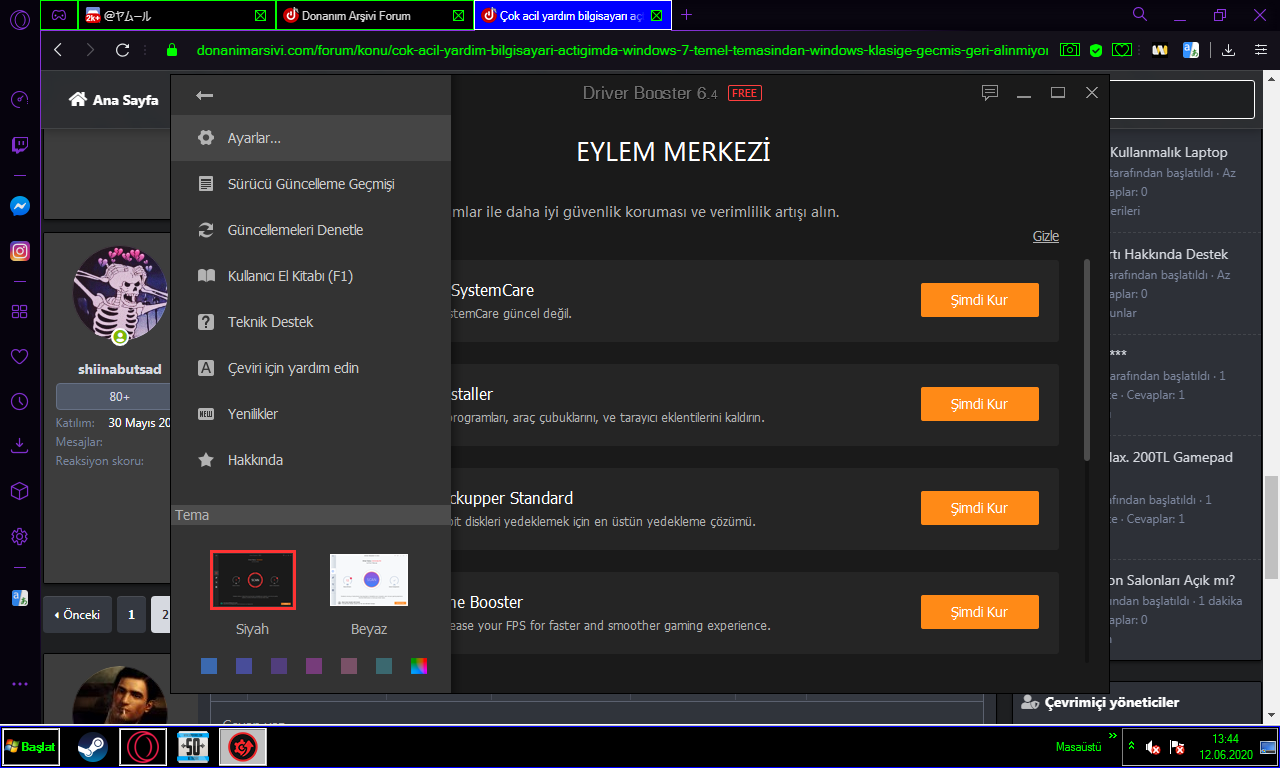Viewport: 1280px width, 768px height.
Task: Click the Driver Booster feedback chat icon
Action: (990, 93)
